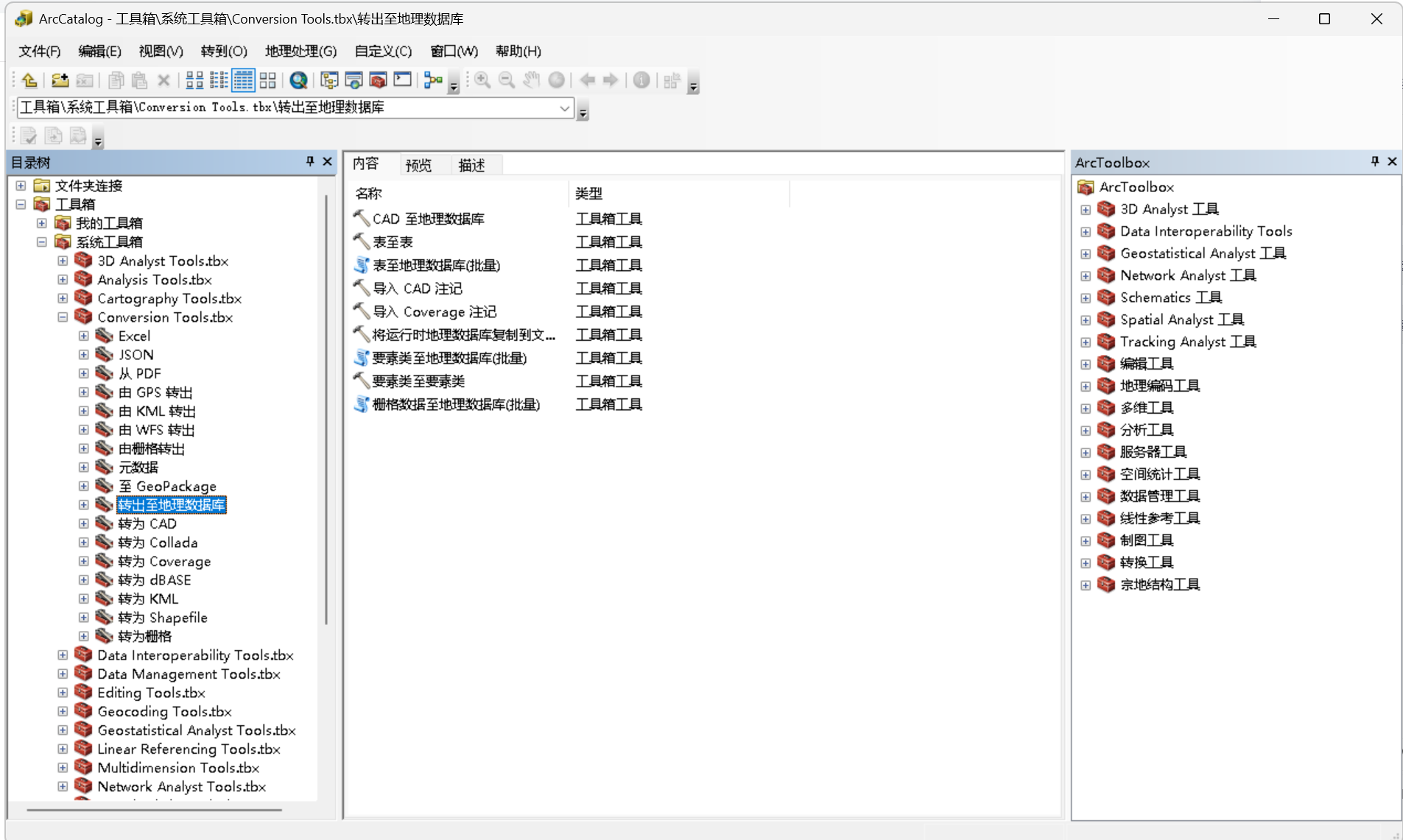Close the 目录树 panel
Image resolution: width=1403 pixels, height=840 pixels.
pyautogui.click(x=328, y=161)
